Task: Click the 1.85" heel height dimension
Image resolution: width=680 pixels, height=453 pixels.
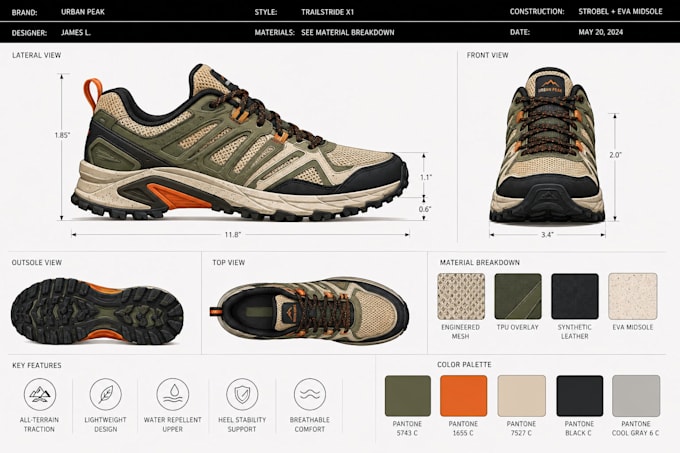Action: [62, 135]
